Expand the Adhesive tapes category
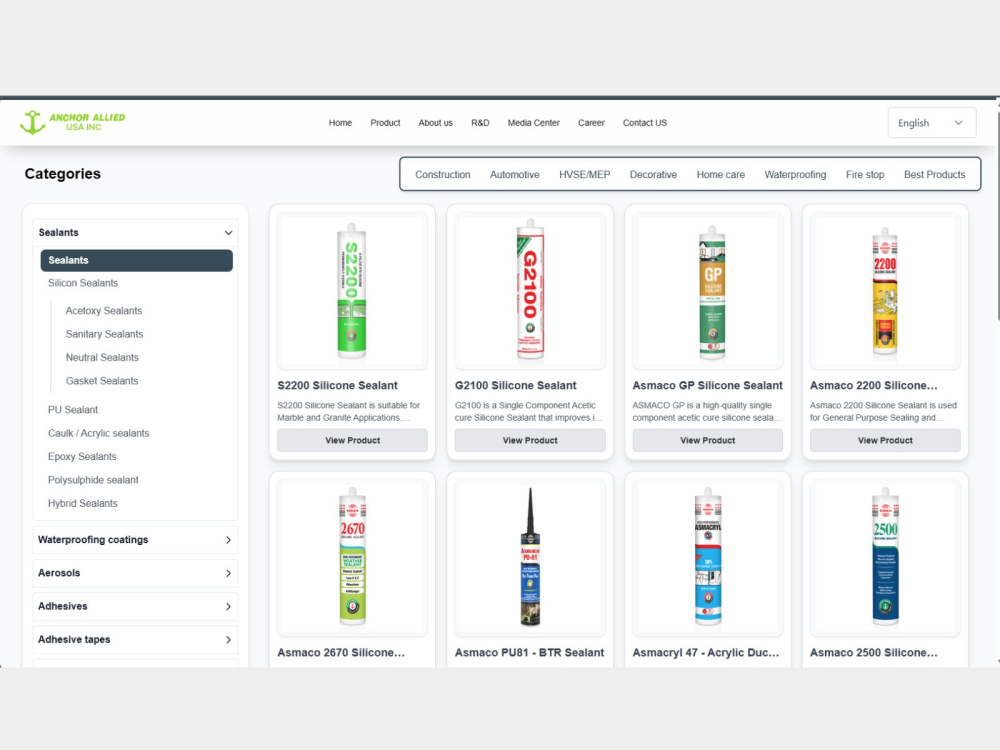Screen dimensions: 1000x750 pyautogui.click(x=135, y=640)
